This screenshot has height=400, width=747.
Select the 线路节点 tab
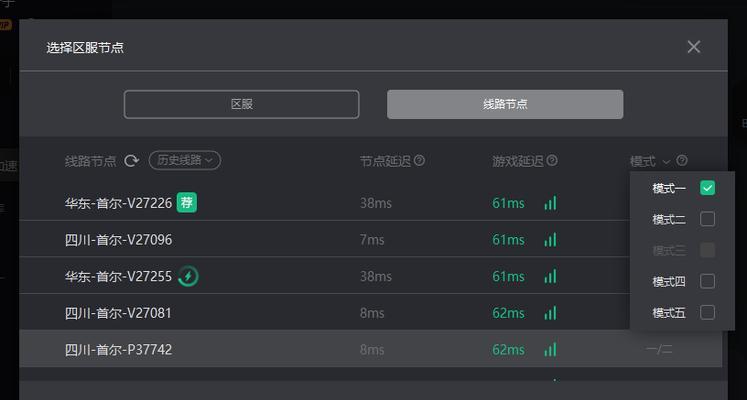coord(505,104)
